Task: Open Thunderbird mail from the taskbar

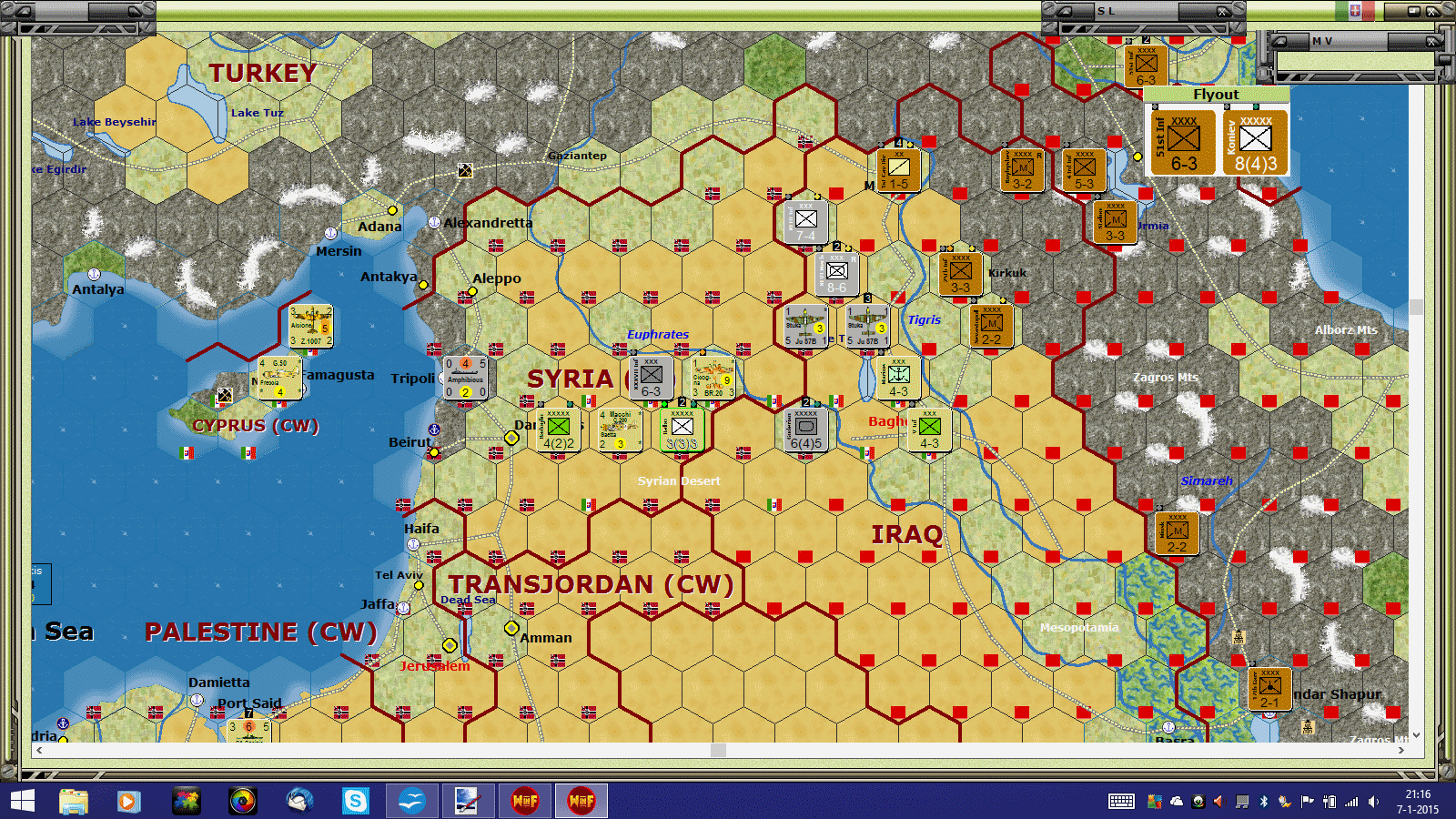Action: (299, 801)
